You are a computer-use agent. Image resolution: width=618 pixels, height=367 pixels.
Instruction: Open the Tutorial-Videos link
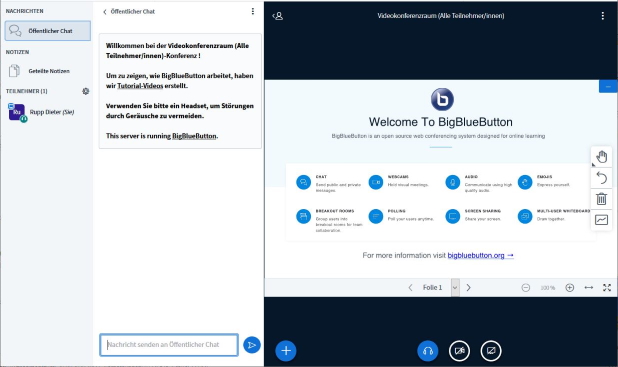coord(140,86)
